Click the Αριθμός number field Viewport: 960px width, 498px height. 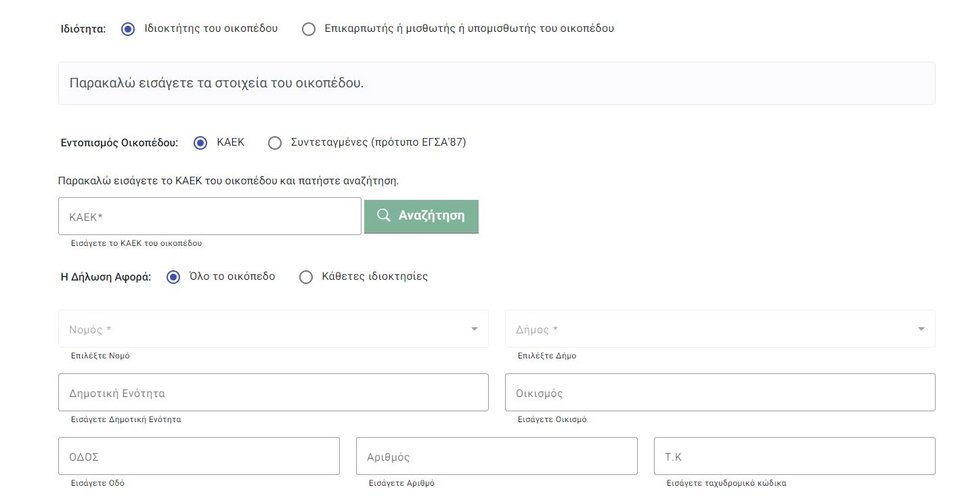point(496,456)
